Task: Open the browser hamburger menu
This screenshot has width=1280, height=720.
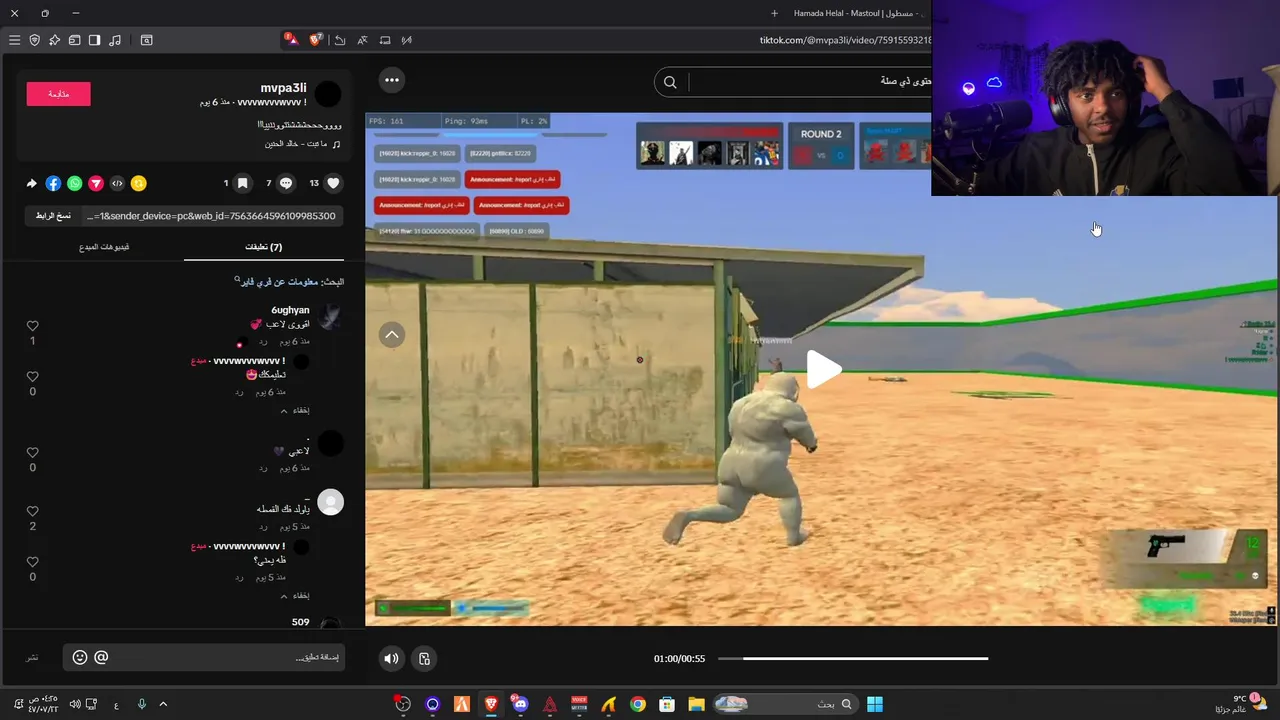Action: click(x=14, y=40)
